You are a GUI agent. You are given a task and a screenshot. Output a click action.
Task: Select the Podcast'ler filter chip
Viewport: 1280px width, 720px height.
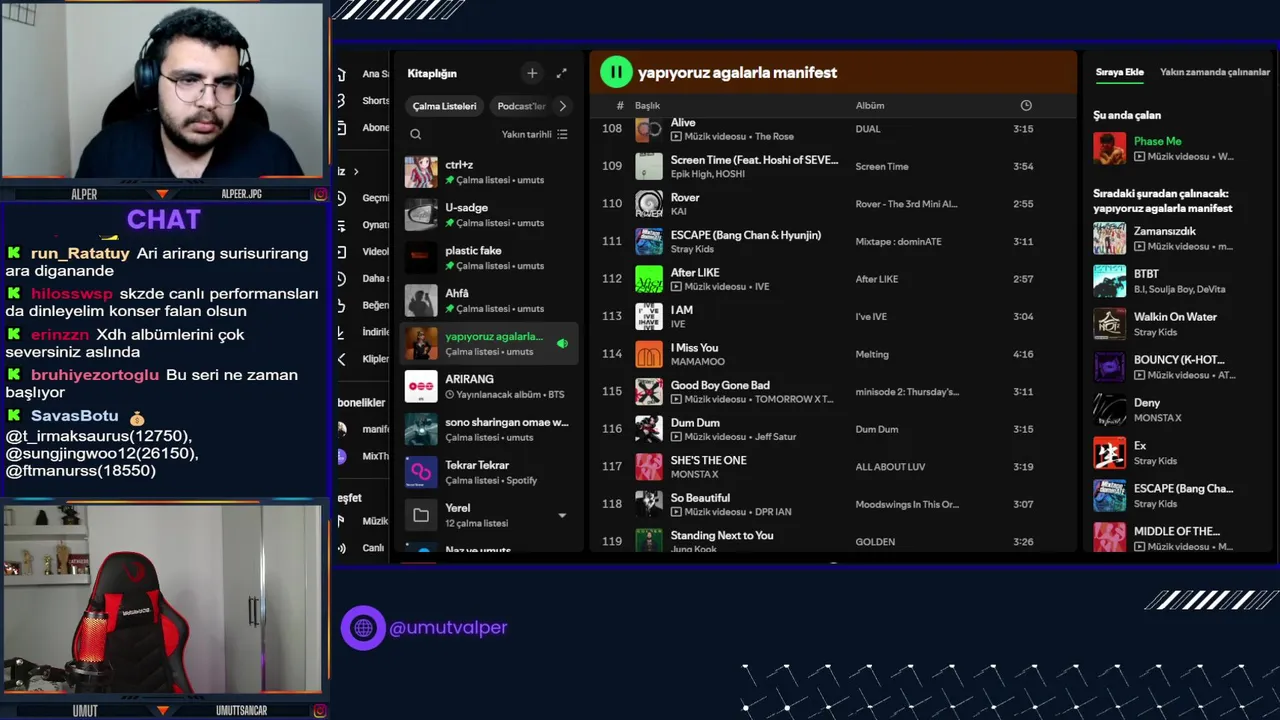coord(521,106)
